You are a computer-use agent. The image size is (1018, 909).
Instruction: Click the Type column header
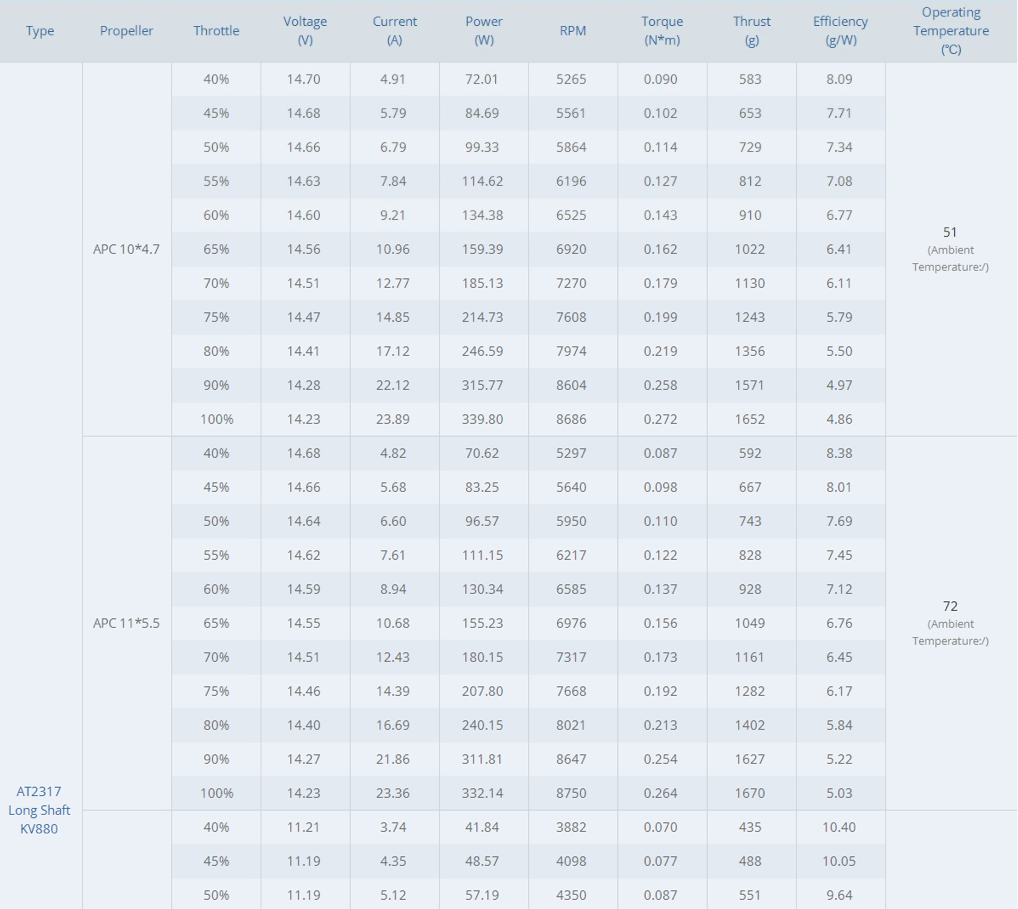coord(40,31)
